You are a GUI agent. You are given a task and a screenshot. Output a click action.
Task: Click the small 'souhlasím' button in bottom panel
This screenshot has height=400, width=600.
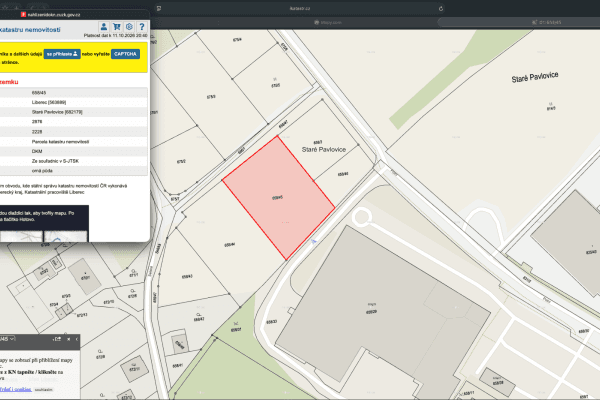[44, 390]
